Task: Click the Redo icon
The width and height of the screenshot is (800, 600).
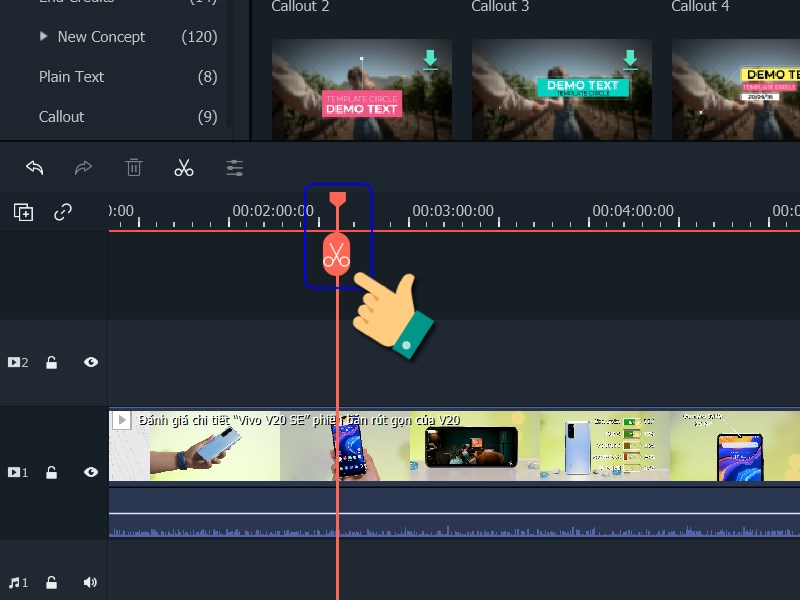Action: [84, 167]
